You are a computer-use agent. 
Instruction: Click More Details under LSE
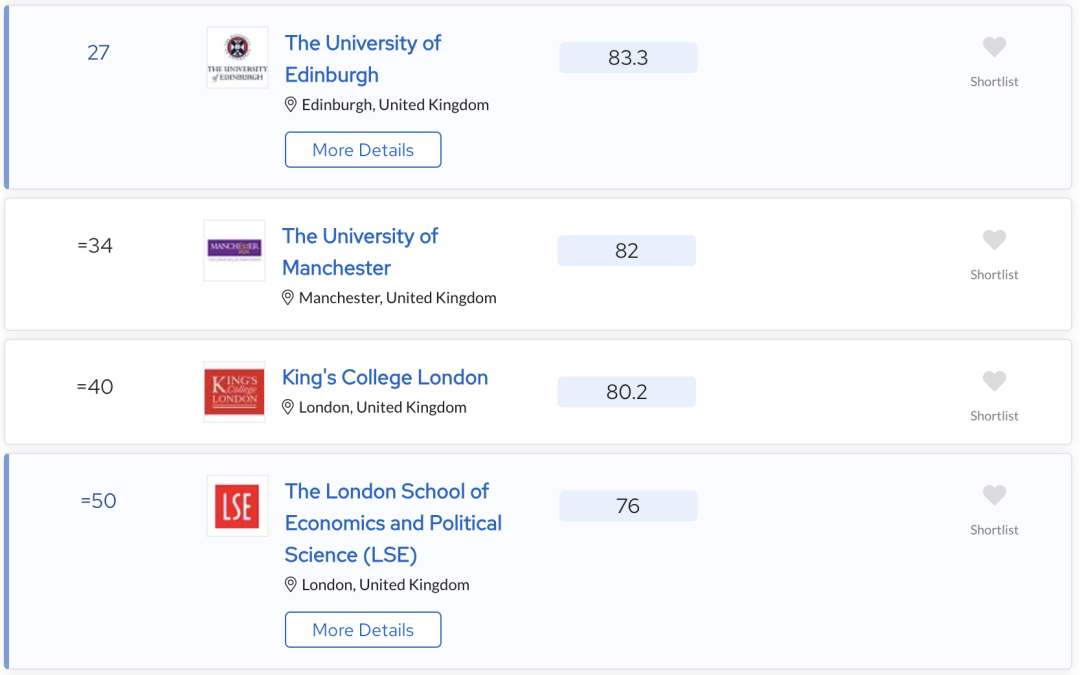coord(363,630)
